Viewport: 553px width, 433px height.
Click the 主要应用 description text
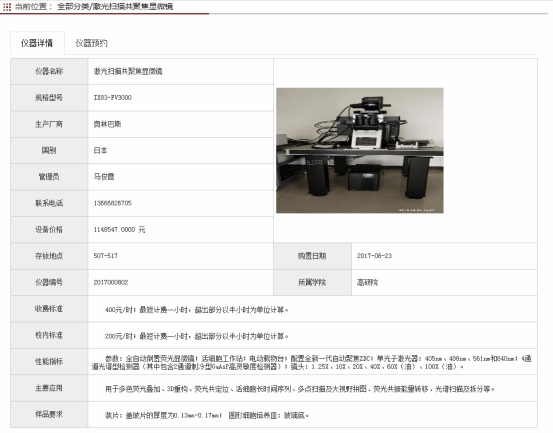coord(300,389)
